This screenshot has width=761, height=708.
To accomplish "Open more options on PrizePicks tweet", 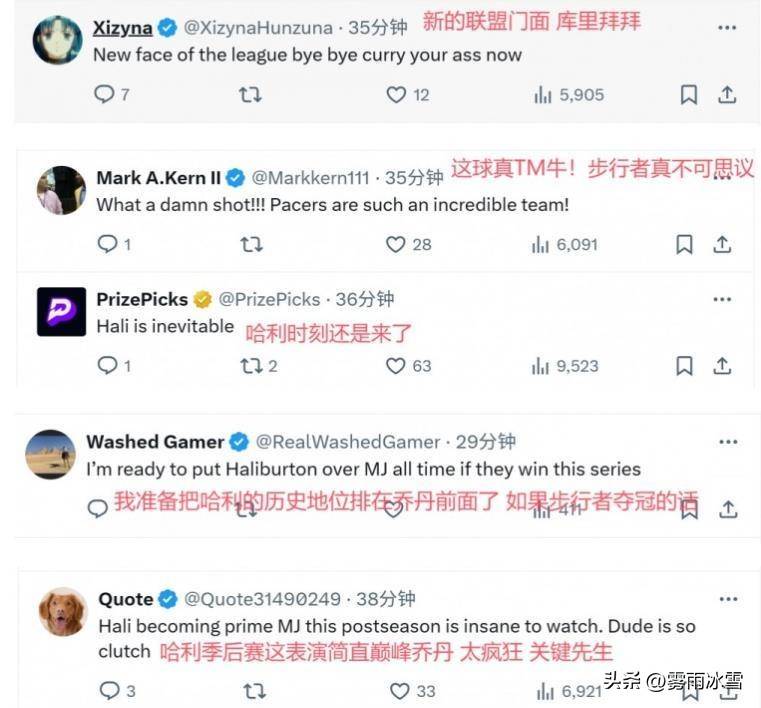I will tap(722, 299).
